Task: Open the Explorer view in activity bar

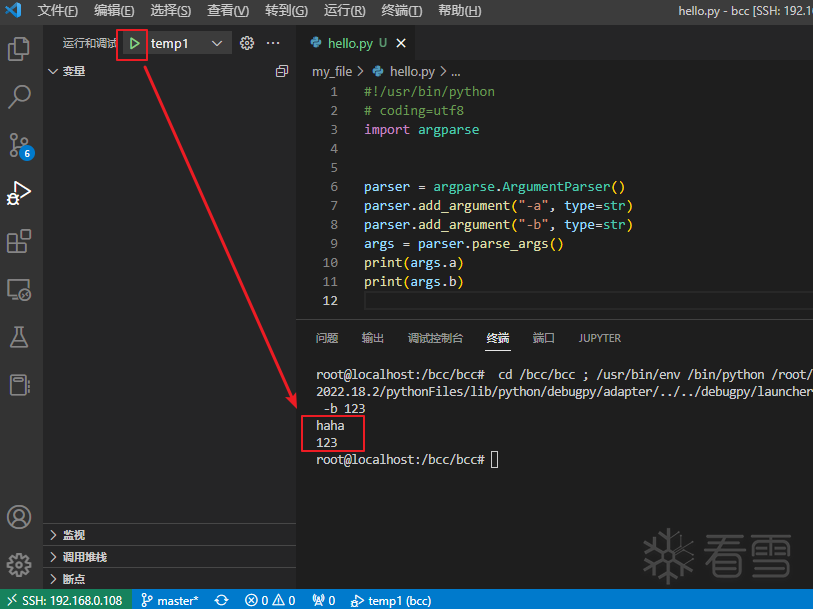Action: coord(19,49)
